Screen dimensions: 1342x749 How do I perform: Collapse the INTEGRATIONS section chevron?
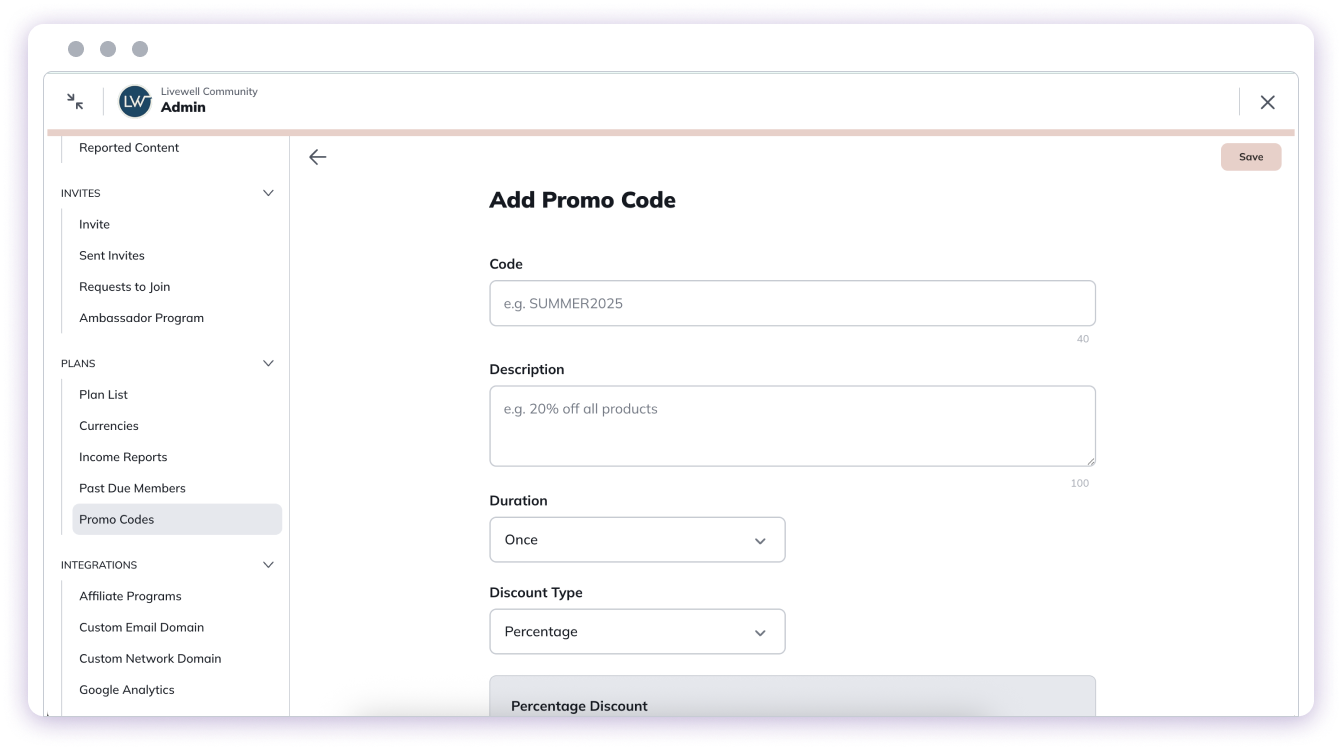(268, 564)
